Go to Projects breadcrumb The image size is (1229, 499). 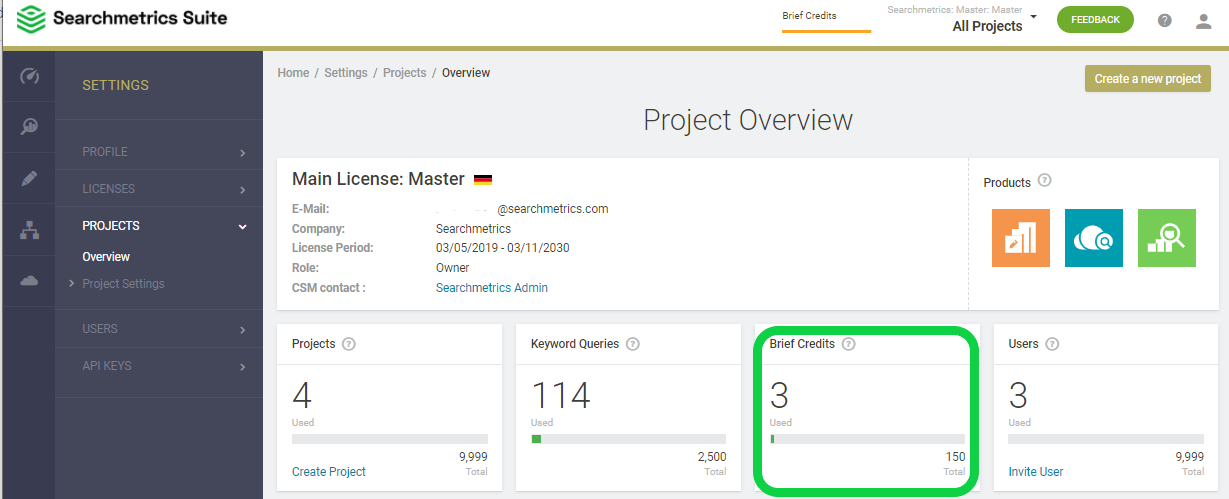tap(405, 73)
